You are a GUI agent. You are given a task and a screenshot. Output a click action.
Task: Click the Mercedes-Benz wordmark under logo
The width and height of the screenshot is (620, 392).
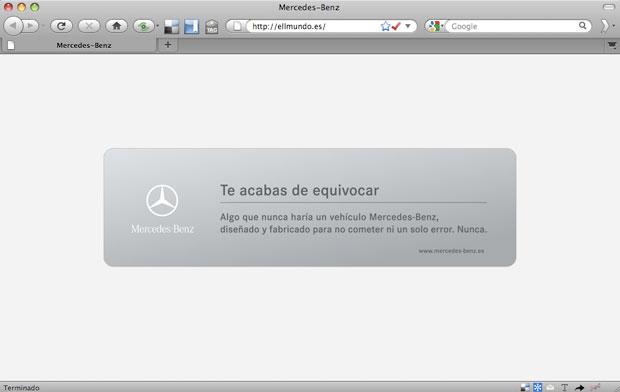[162, 229]
